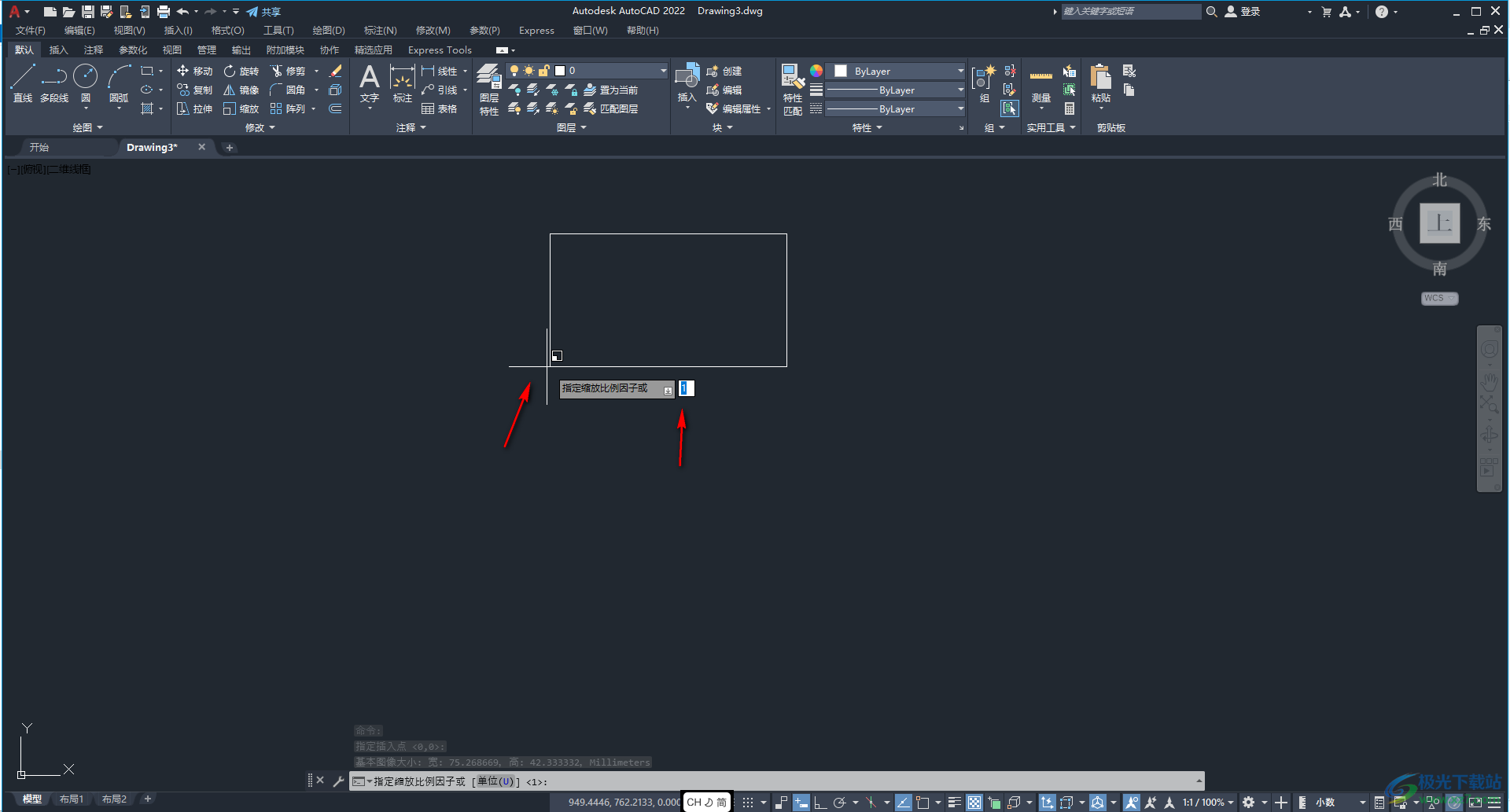Click the Move (移动) tool
Viewport: 1510px width, 812px height.
click(x=194, y=71)
